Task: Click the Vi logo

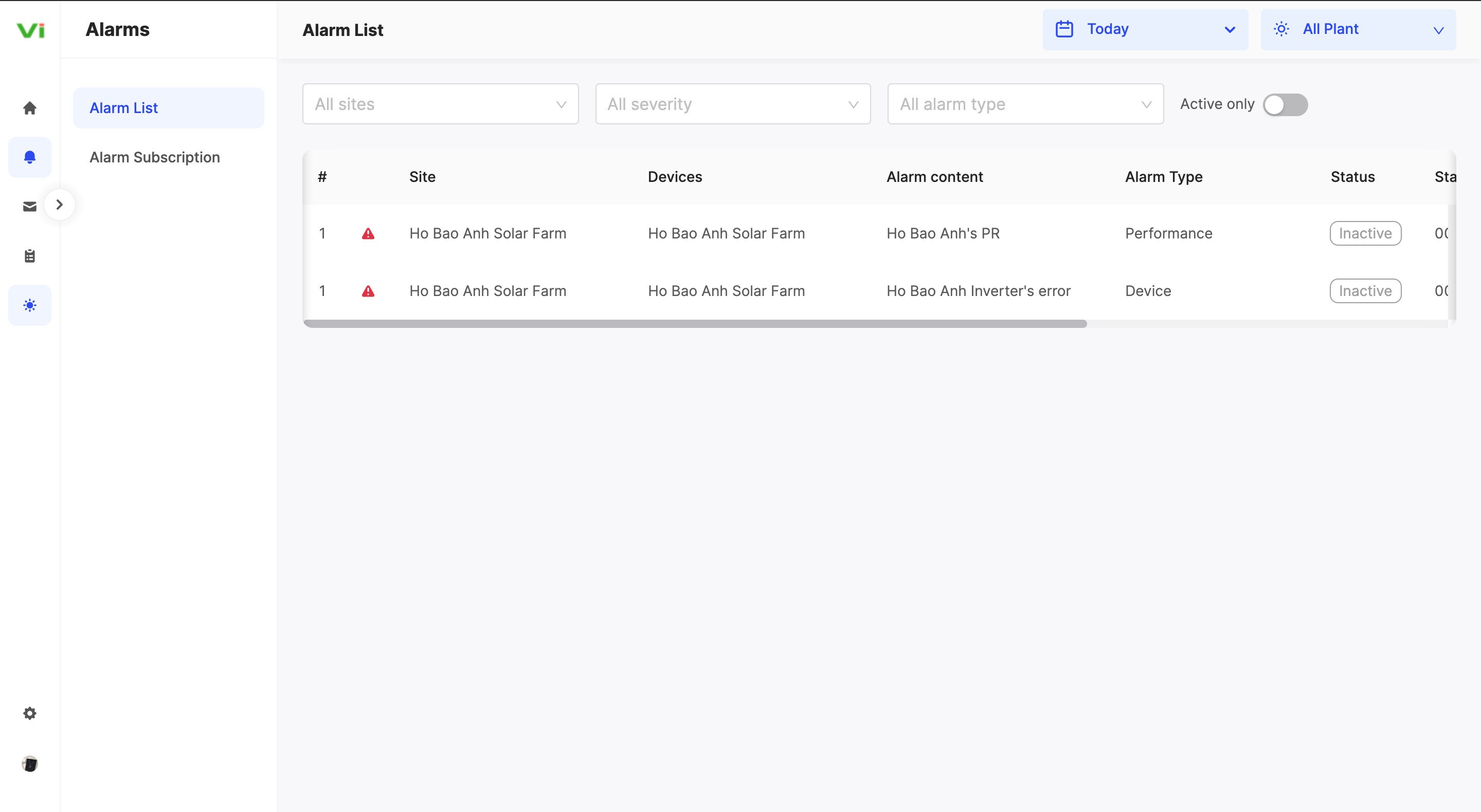Action: point(30,30)
